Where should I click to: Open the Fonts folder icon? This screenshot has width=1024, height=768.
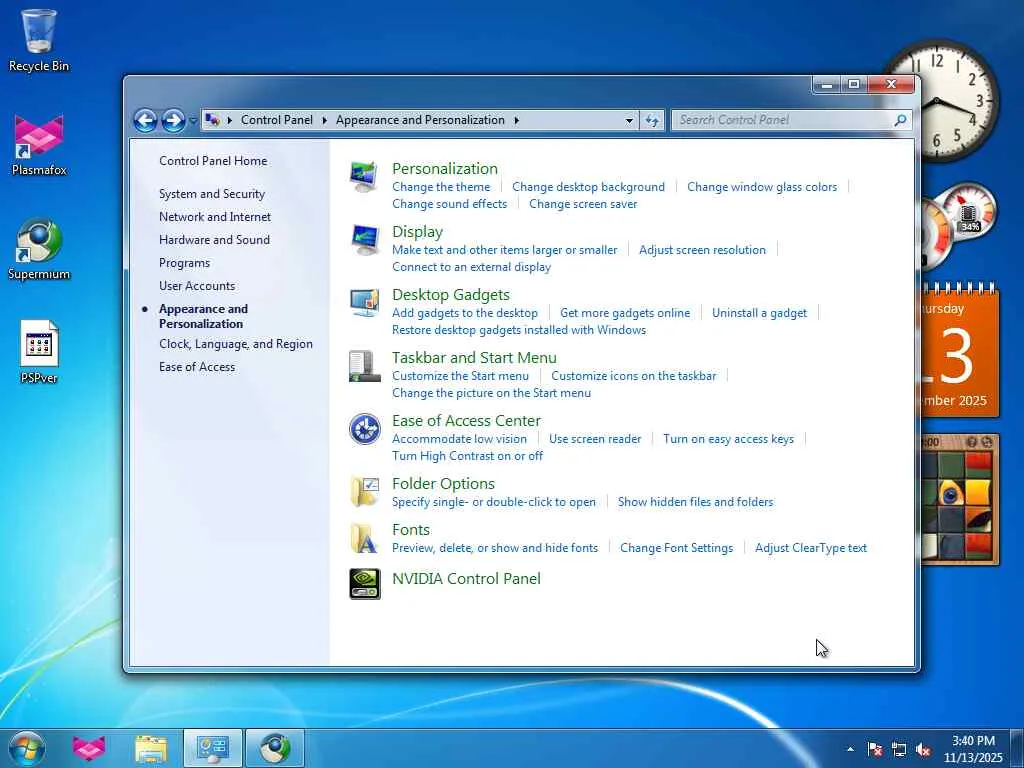pos(364,538)
